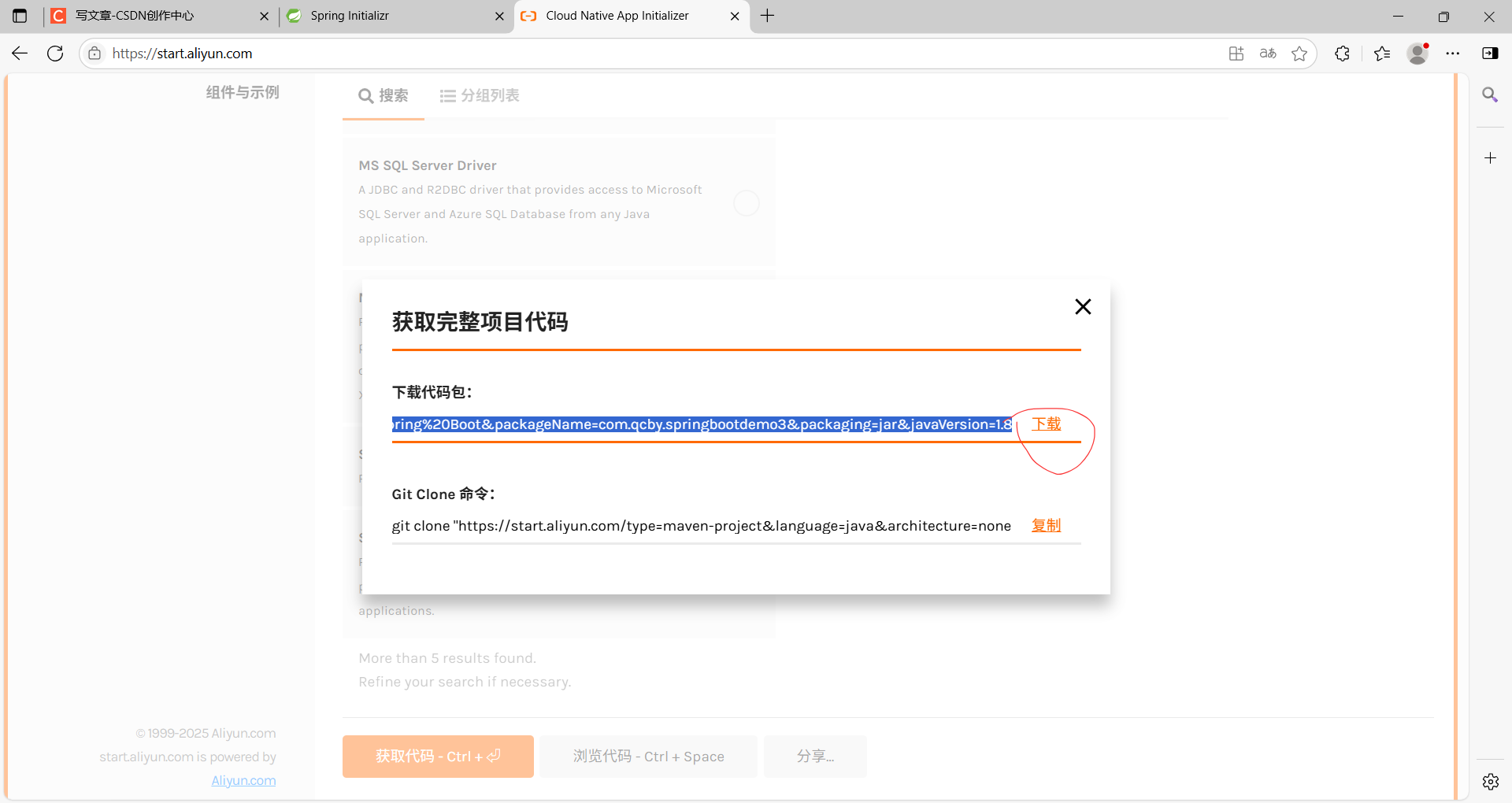Click the 分享 button

pos(815,757)
